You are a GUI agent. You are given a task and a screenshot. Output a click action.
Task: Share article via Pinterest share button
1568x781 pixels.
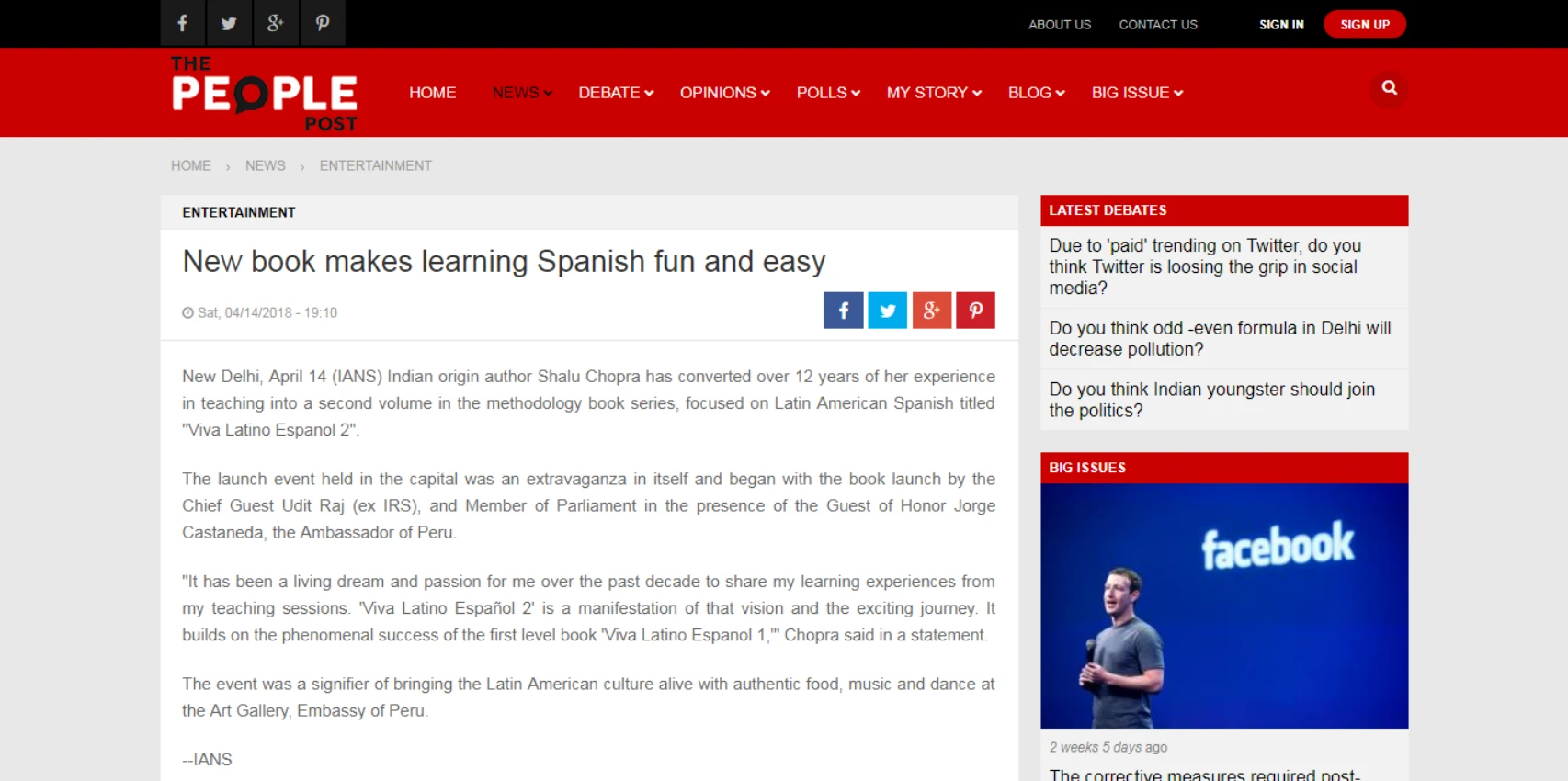pos(975,311)
